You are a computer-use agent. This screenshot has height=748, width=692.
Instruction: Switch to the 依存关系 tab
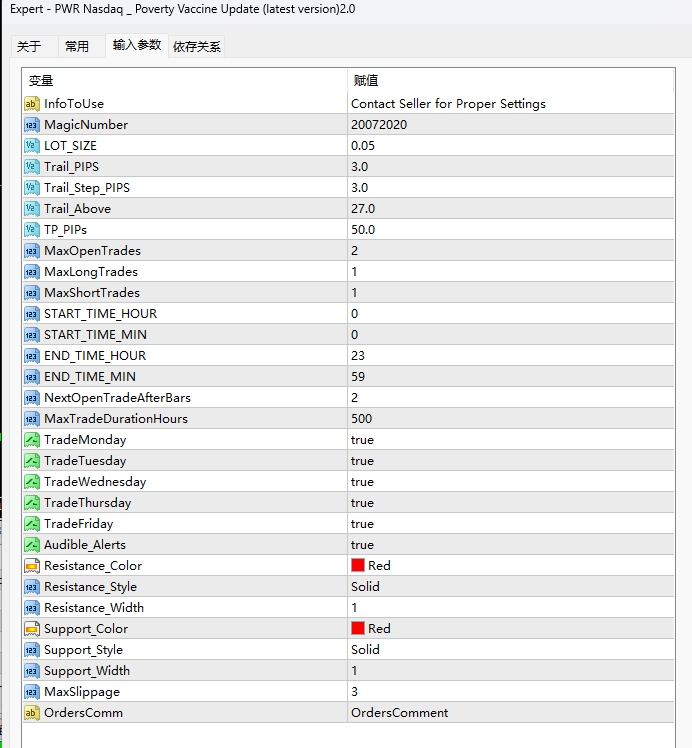click(x=197, y=46)
